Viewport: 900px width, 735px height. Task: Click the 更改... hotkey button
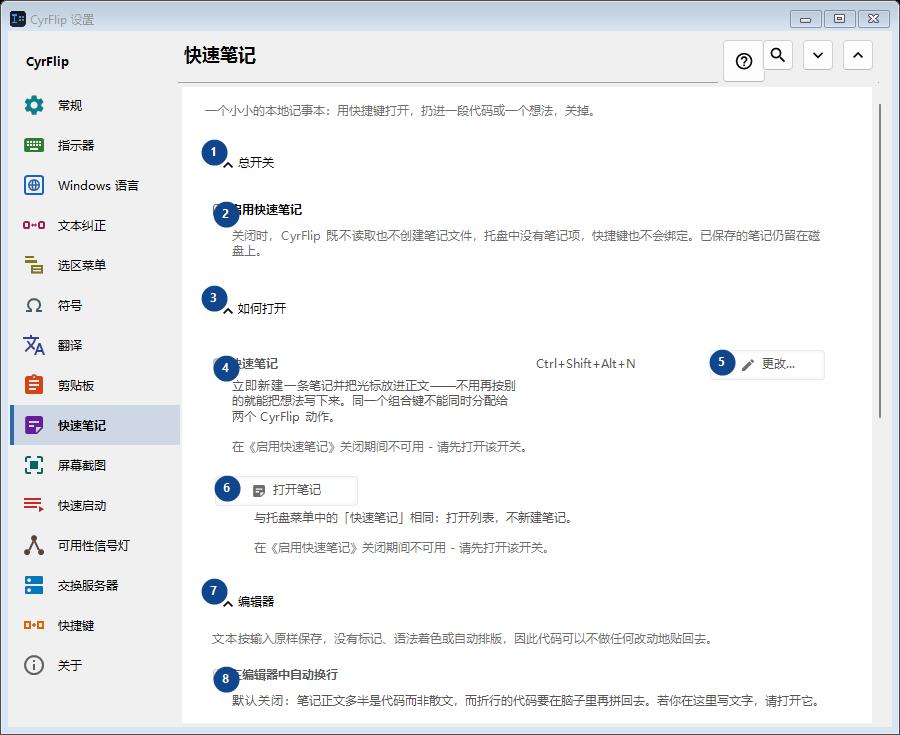767,364
